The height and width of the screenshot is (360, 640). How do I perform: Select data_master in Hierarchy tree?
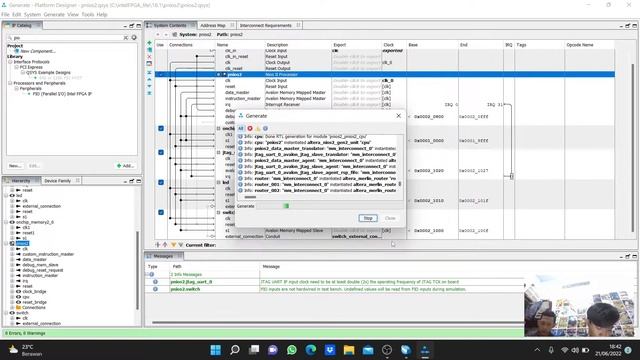34,259
